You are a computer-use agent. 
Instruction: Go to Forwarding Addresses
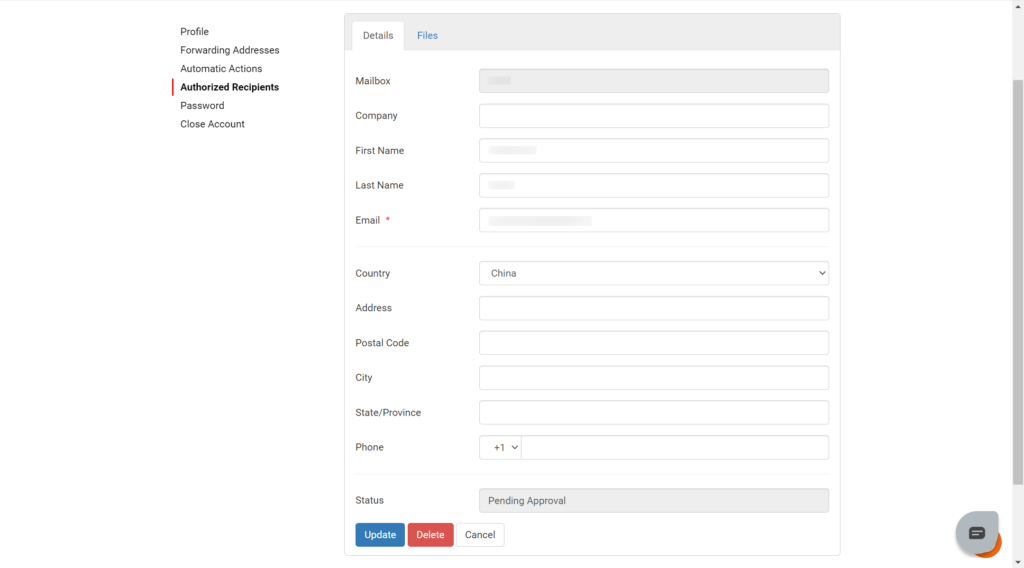229,50
